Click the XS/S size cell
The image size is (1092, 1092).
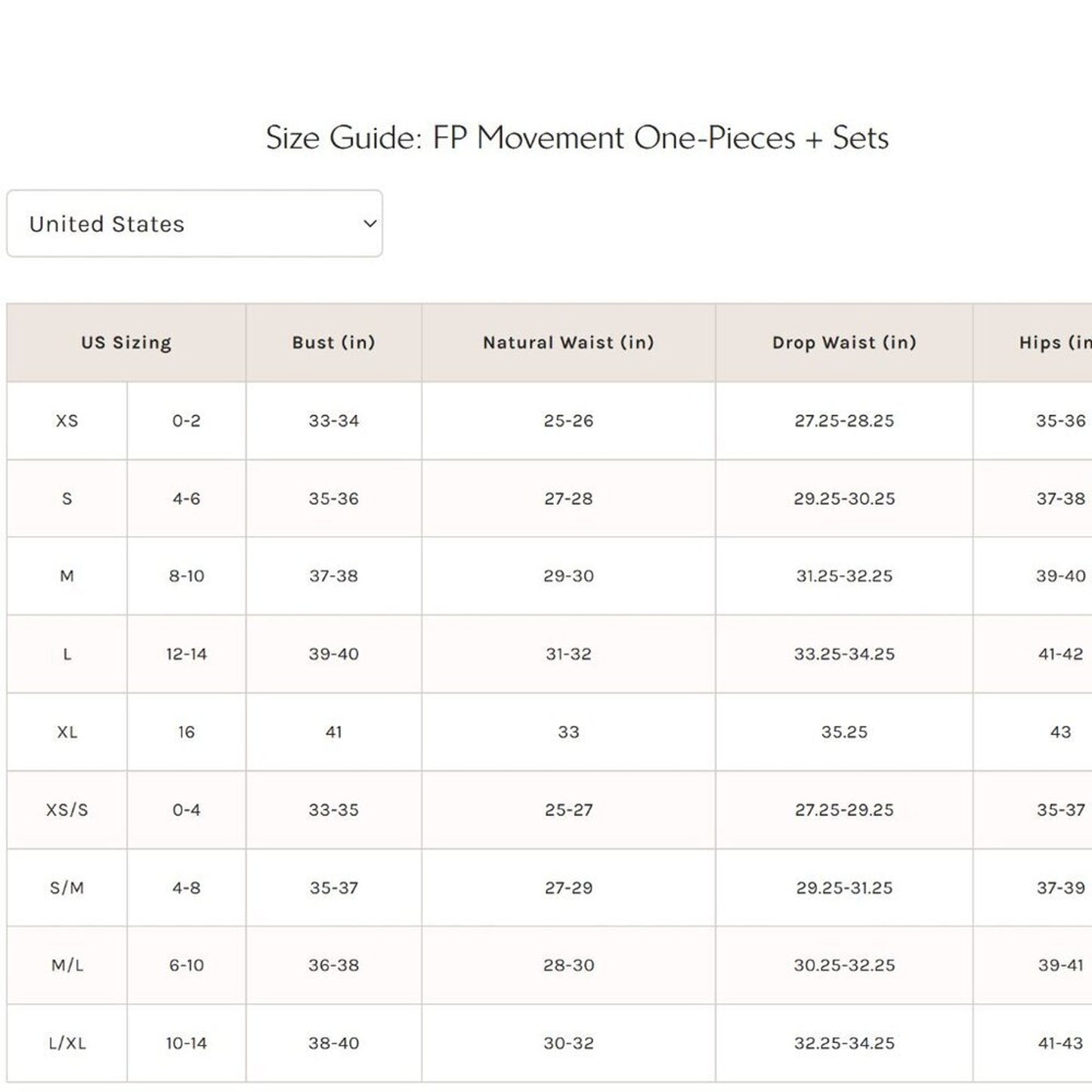(x=67, y=810)
